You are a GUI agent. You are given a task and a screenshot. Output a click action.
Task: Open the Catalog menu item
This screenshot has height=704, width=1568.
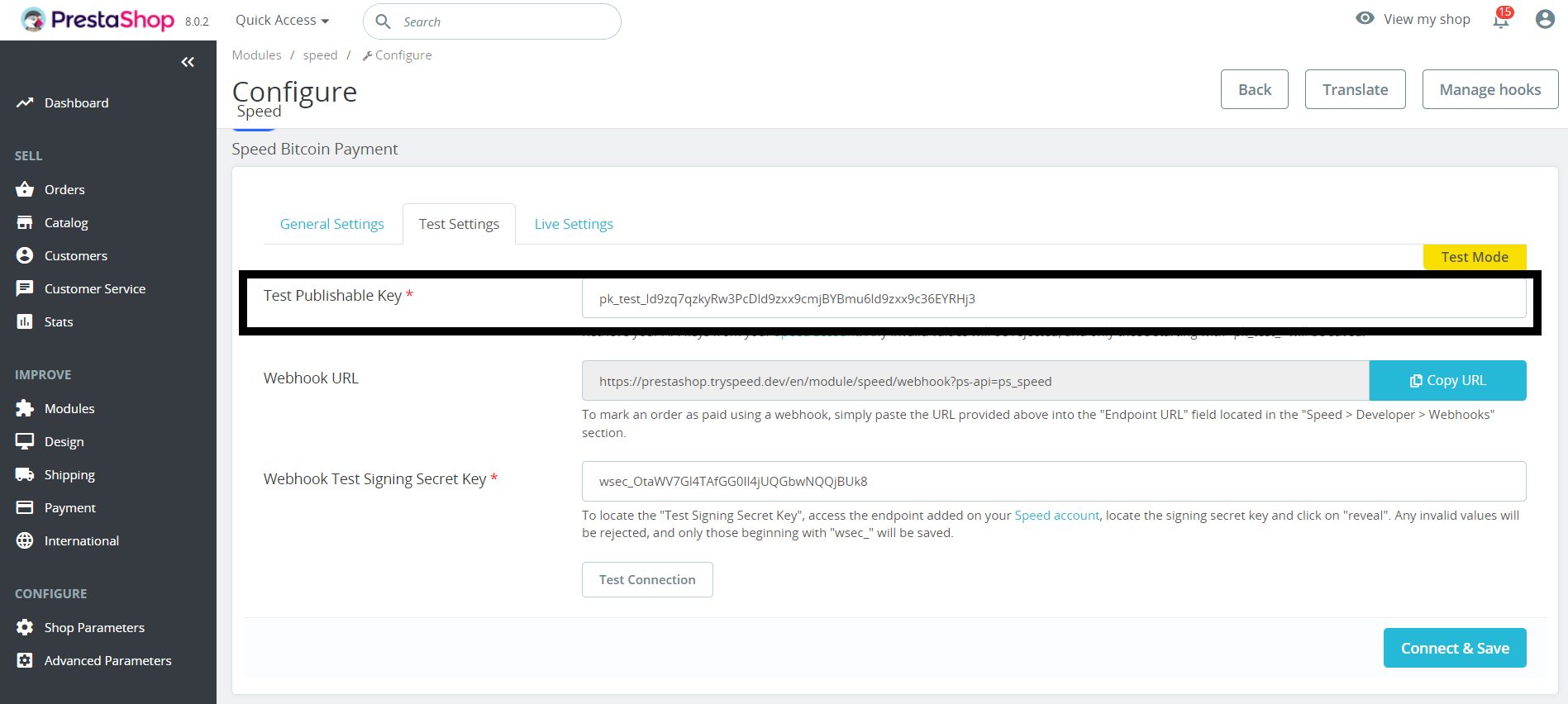coord(66,222)
